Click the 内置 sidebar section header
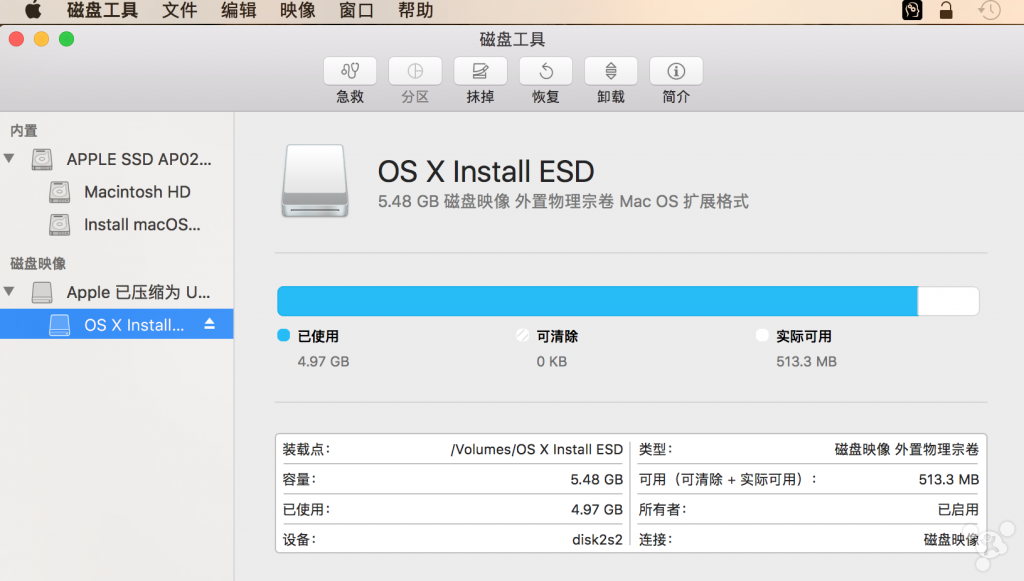This screenshot has height=581, width=1024. (x=24, y=131)
